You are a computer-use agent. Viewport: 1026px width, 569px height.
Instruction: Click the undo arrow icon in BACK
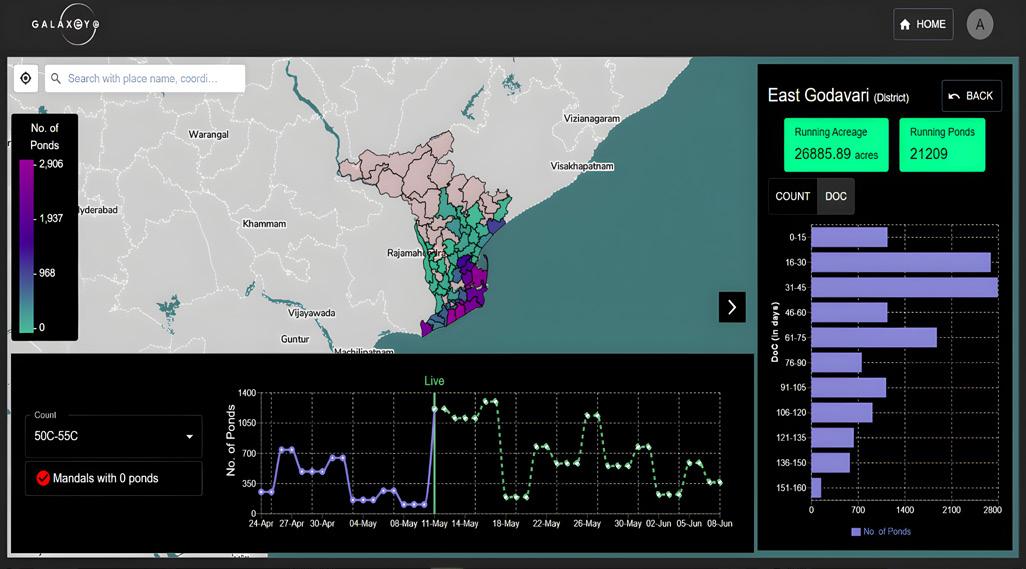pyautogui.click(x=954, y=96)
